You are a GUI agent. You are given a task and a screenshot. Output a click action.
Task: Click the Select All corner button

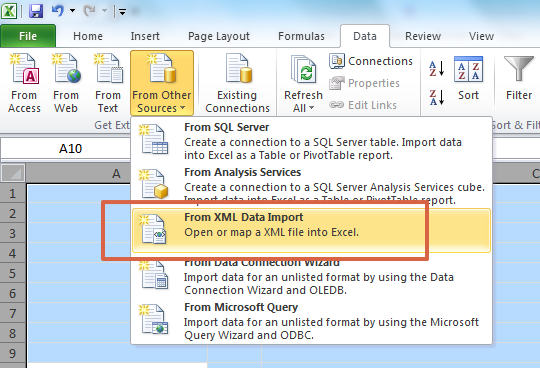[x=13, y=173]
